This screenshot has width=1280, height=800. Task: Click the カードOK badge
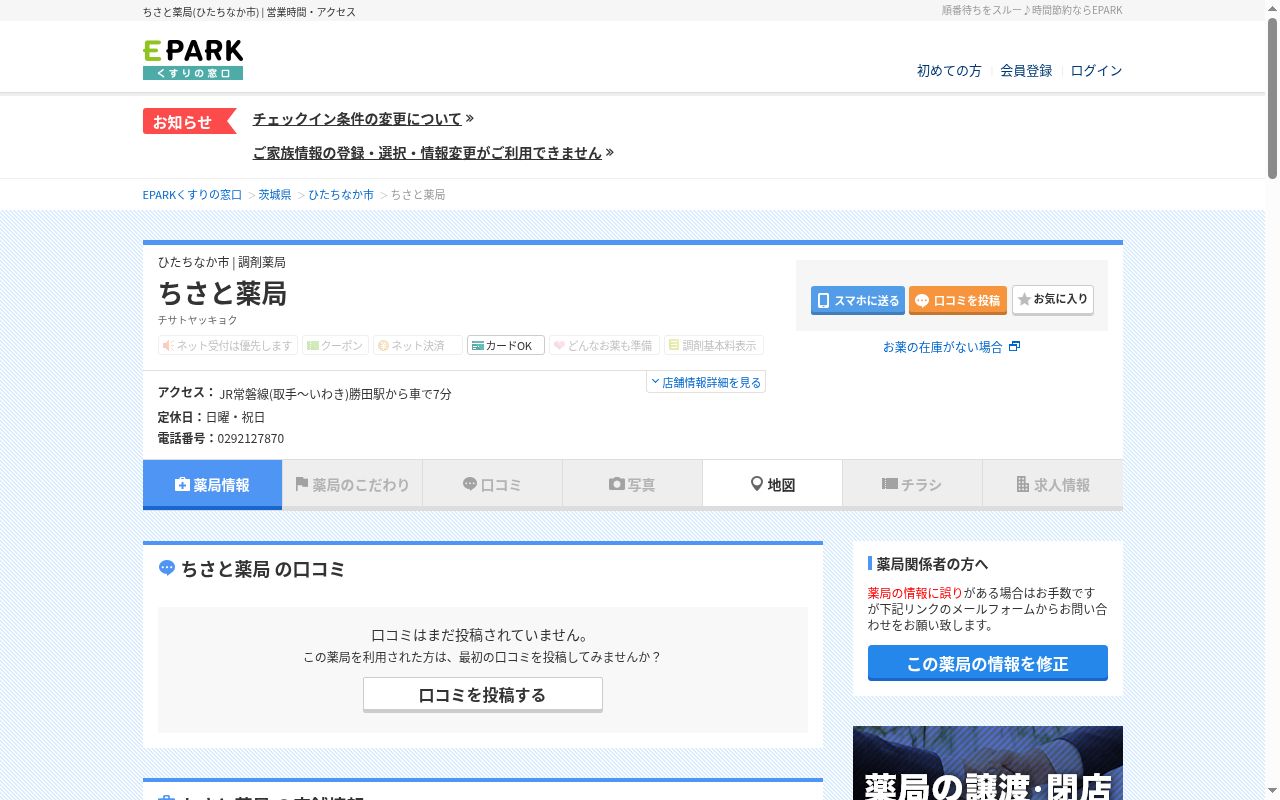click(x=506, y=345)
